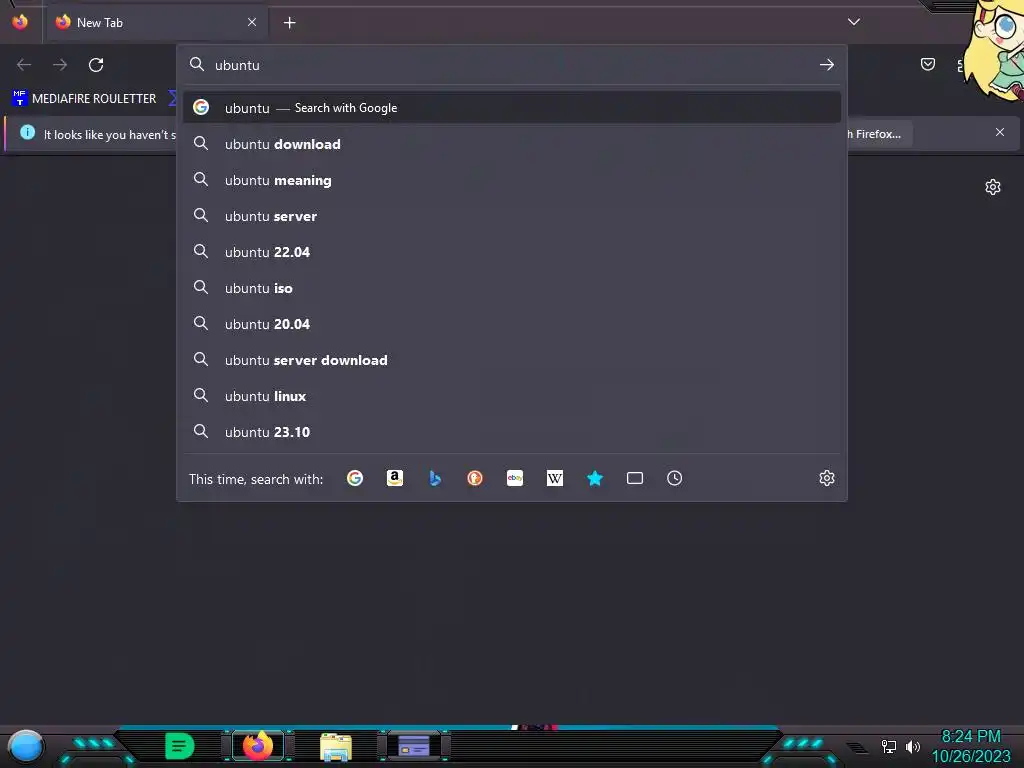Choose the ubuntu meaning suggestion
Viewport: 1024px width, 768px height.
pyautogui.click(x=512, y=180)
